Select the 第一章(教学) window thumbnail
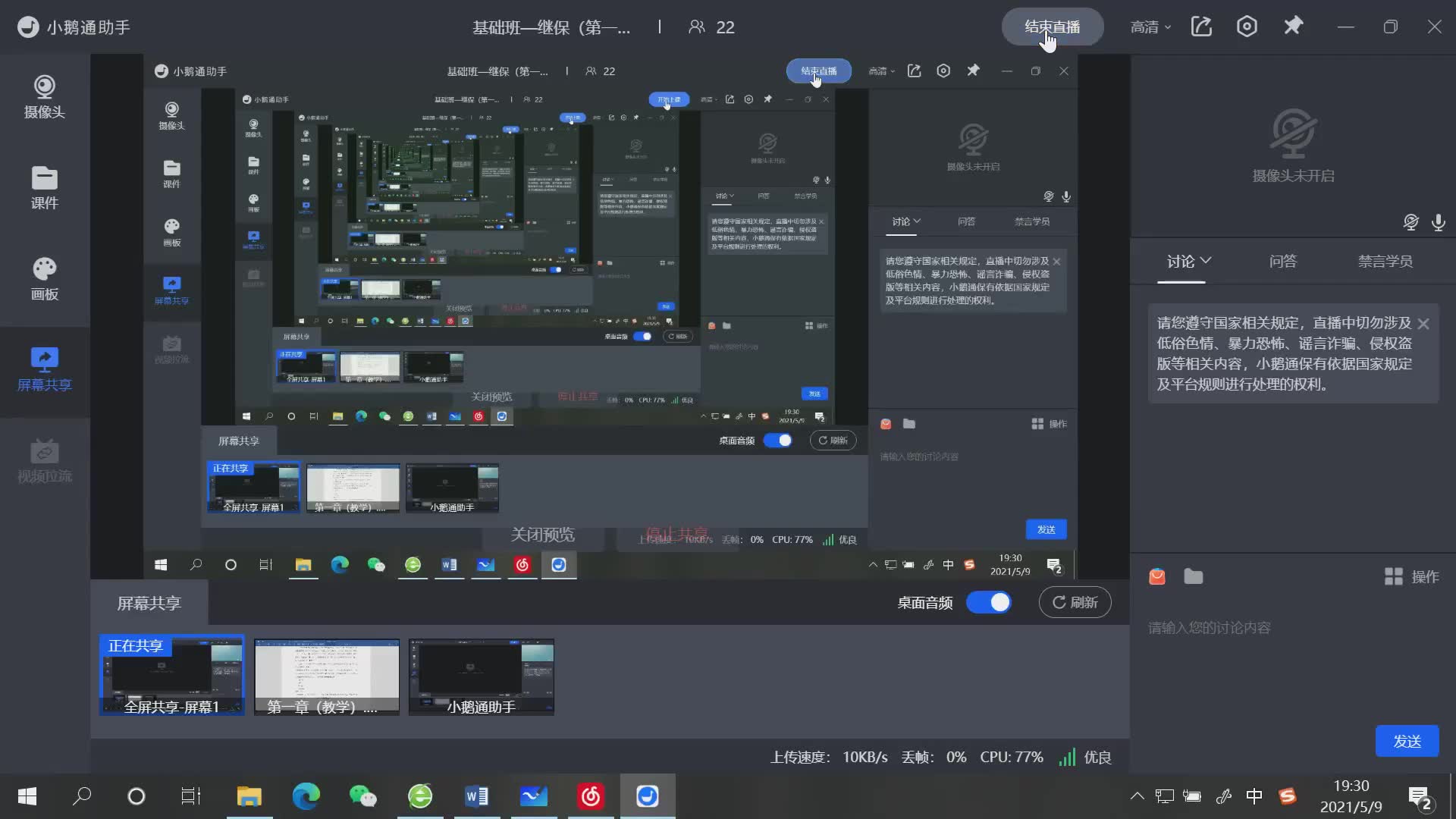This screenshot has width=1456, height=819. click(x=327, y=676)
